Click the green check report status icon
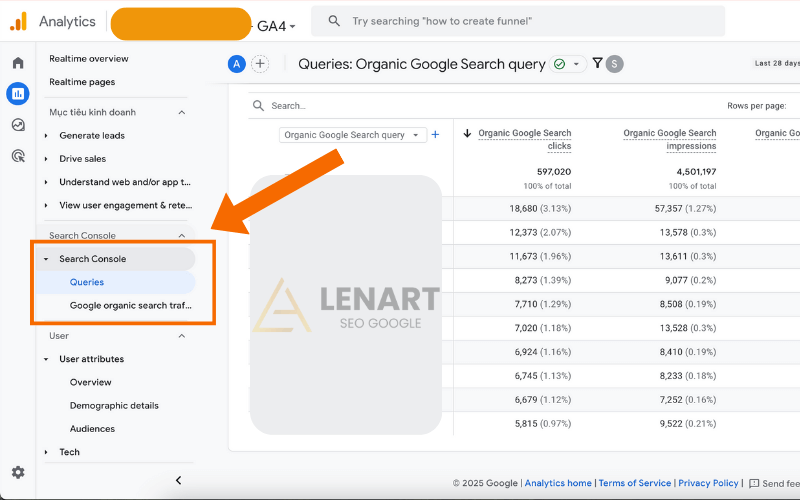Viewport: 800px width, 500px height. tap(560, 64)
